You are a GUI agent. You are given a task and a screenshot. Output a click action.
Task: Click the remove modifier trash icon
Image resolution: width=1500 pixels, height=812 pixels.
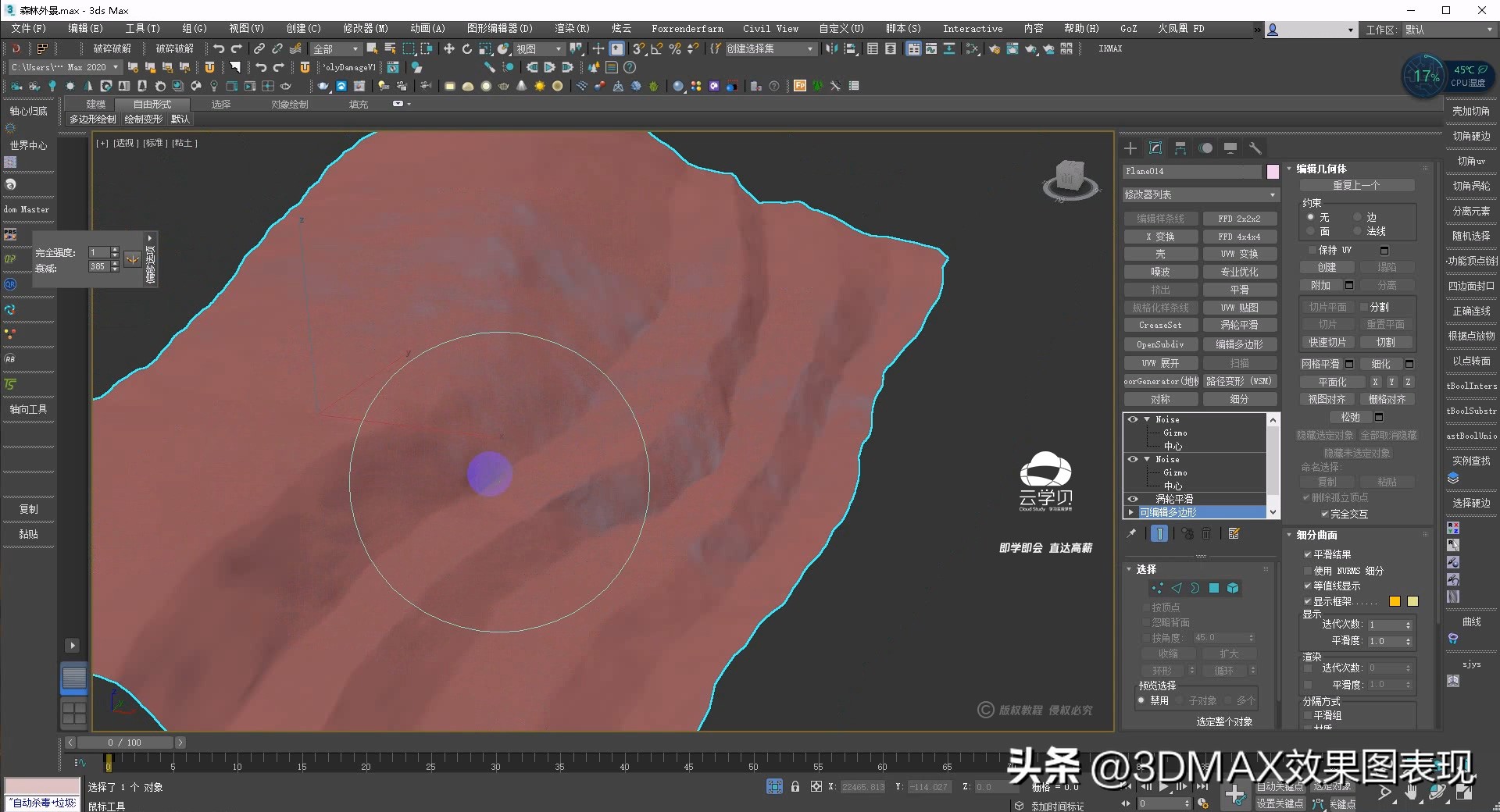click(1206, 533)
